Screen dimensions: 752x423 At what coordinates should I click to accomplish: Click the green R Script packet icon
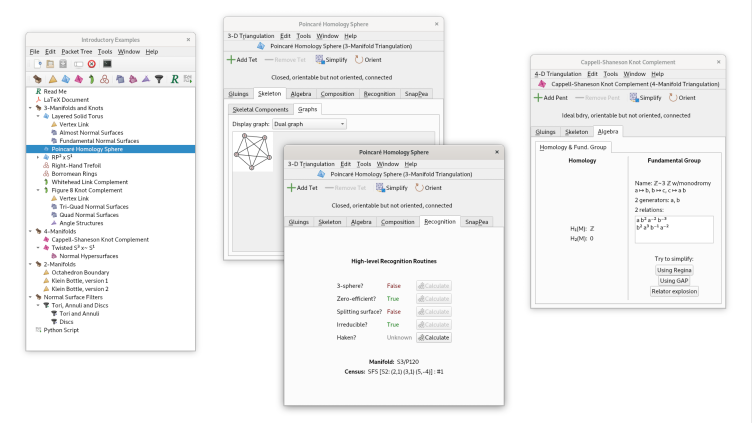(174, 78)
